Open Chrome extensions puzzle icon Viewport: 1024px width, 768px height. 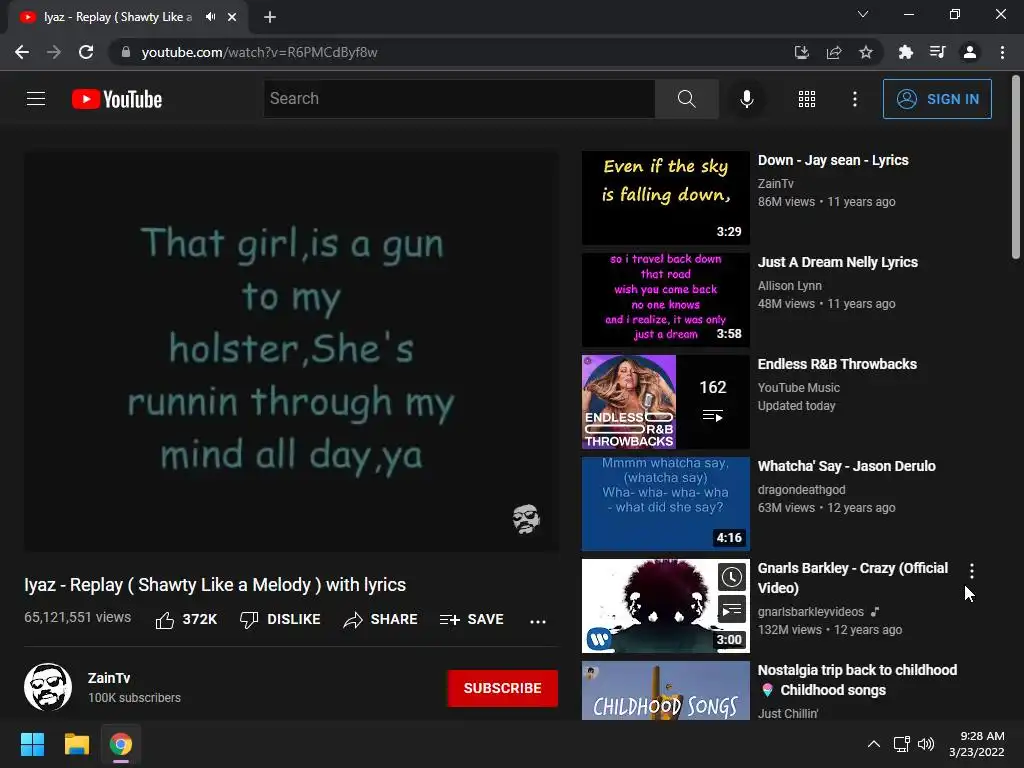pos(905,52)
